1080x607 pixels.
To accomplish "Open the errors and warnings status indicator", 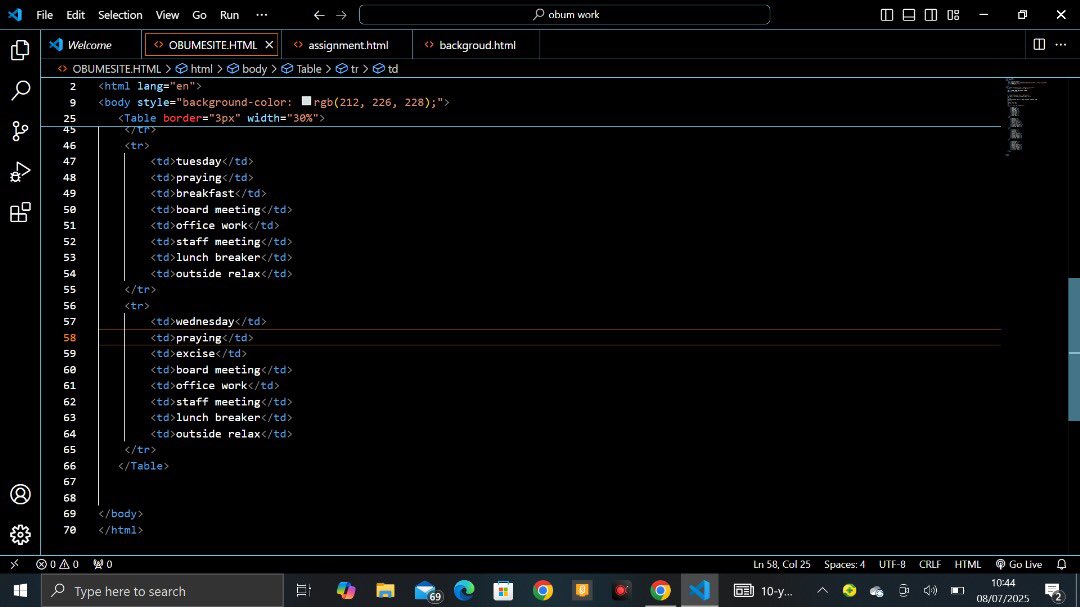I will [57, 564].
